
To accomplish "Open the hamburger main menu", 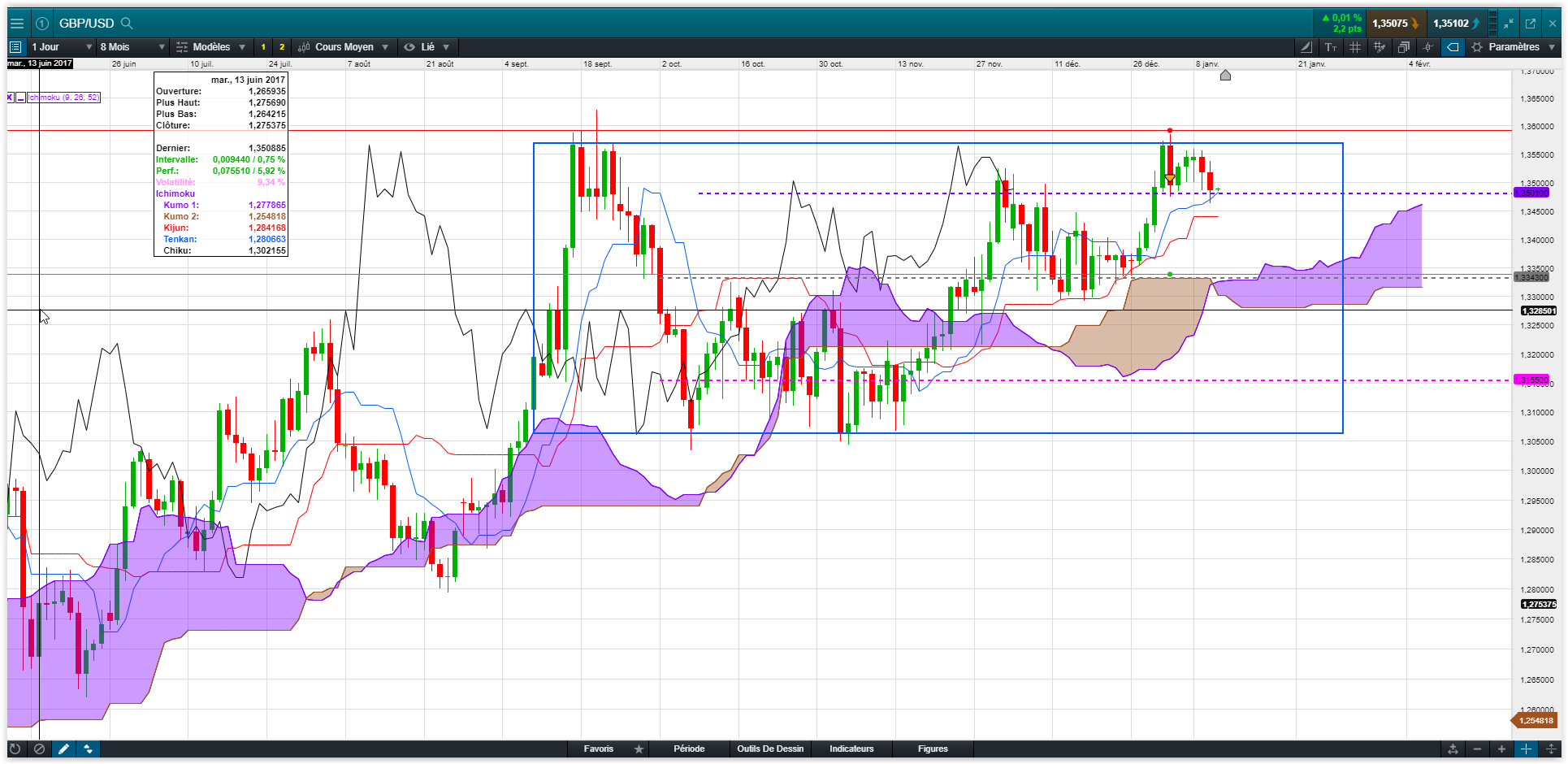I will [x=17, y=24].
